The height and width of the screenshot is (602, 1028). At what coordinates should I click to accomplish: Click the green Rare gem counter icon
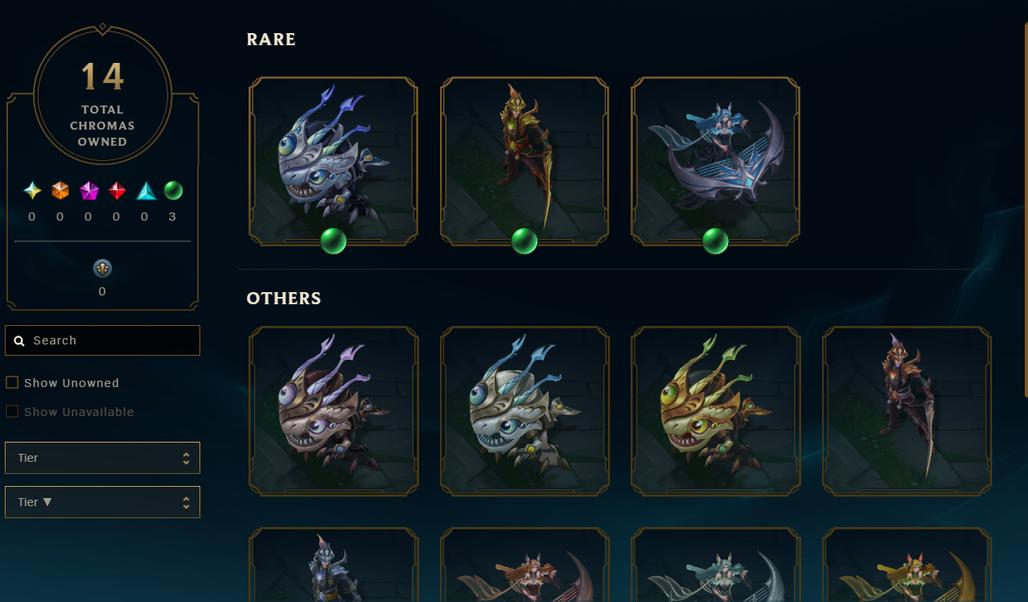pyautogui.click(x=173, y=191)
